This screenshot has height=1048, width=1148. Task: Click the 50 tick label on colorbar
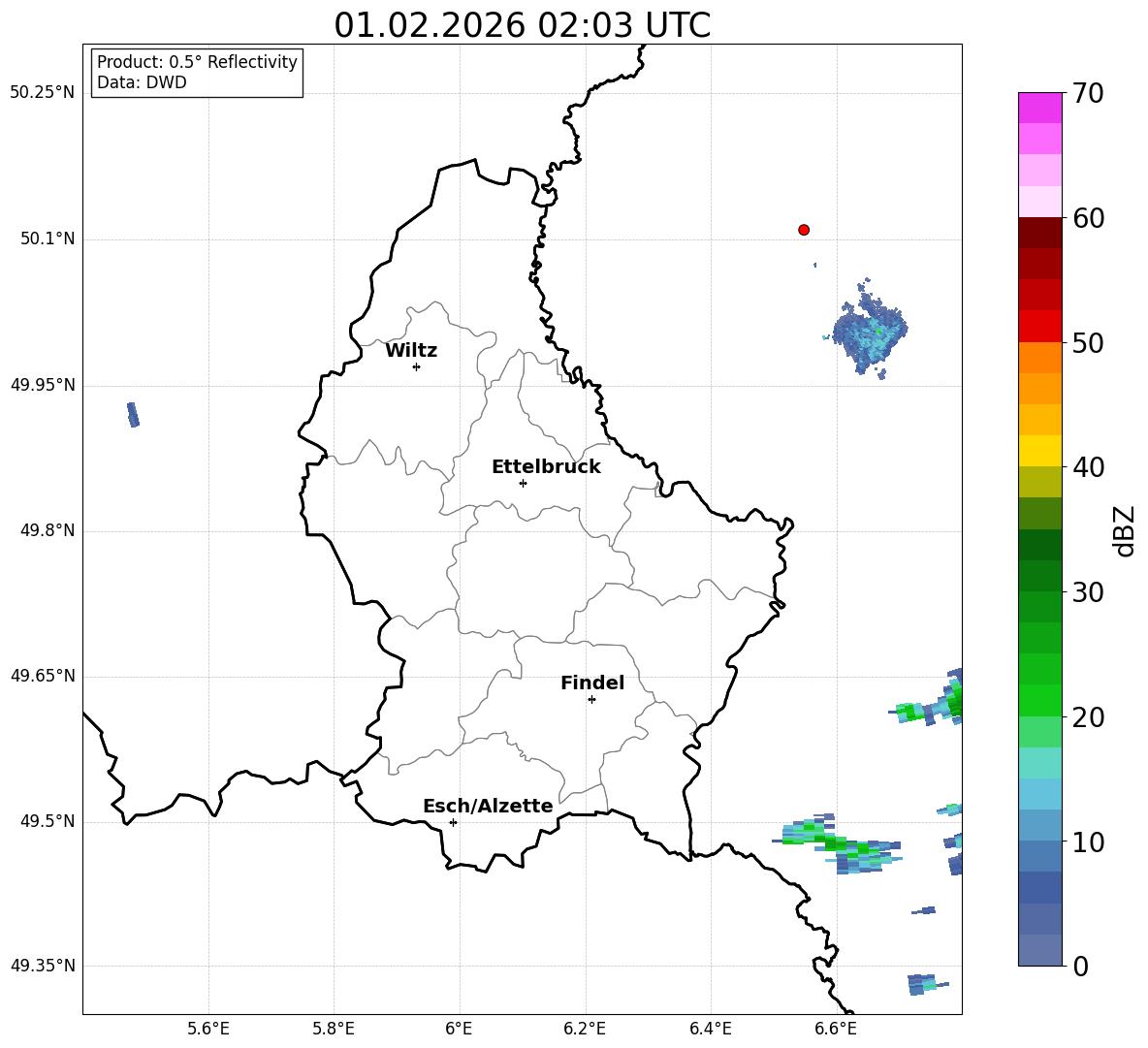[x=1088, y=343]
